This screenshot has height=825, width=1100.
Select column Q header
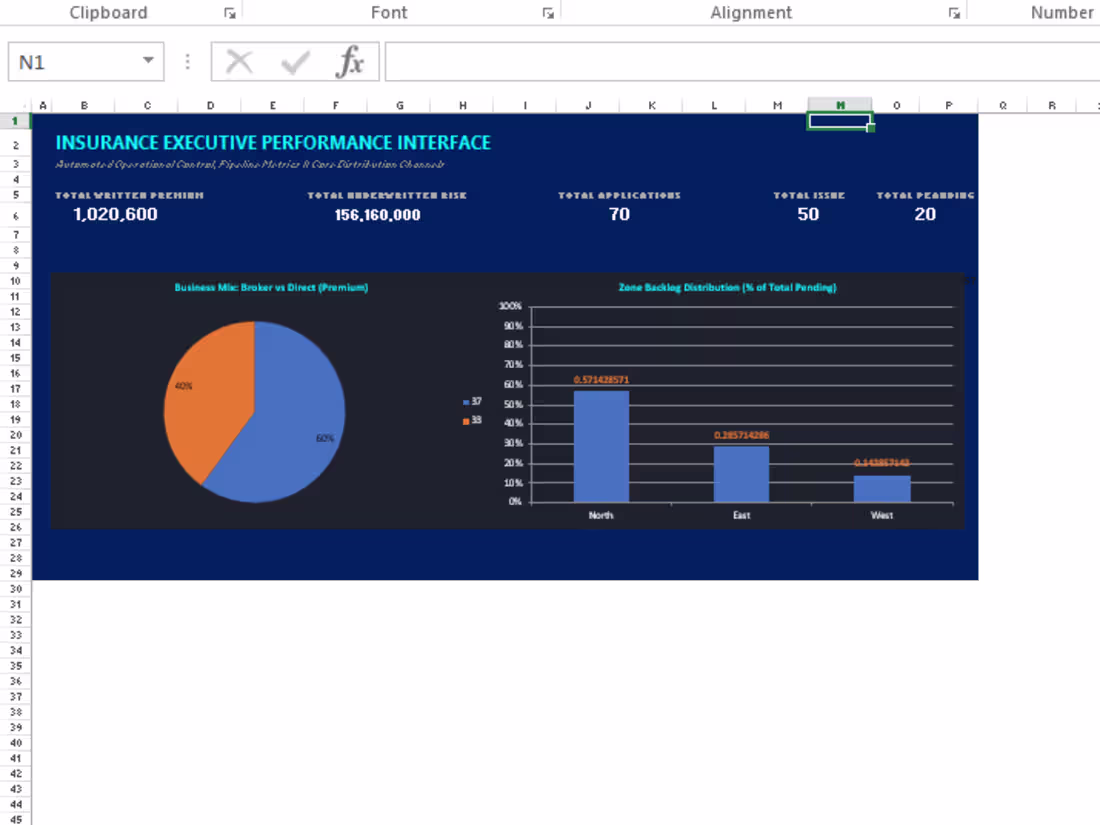coord(1003,105)
